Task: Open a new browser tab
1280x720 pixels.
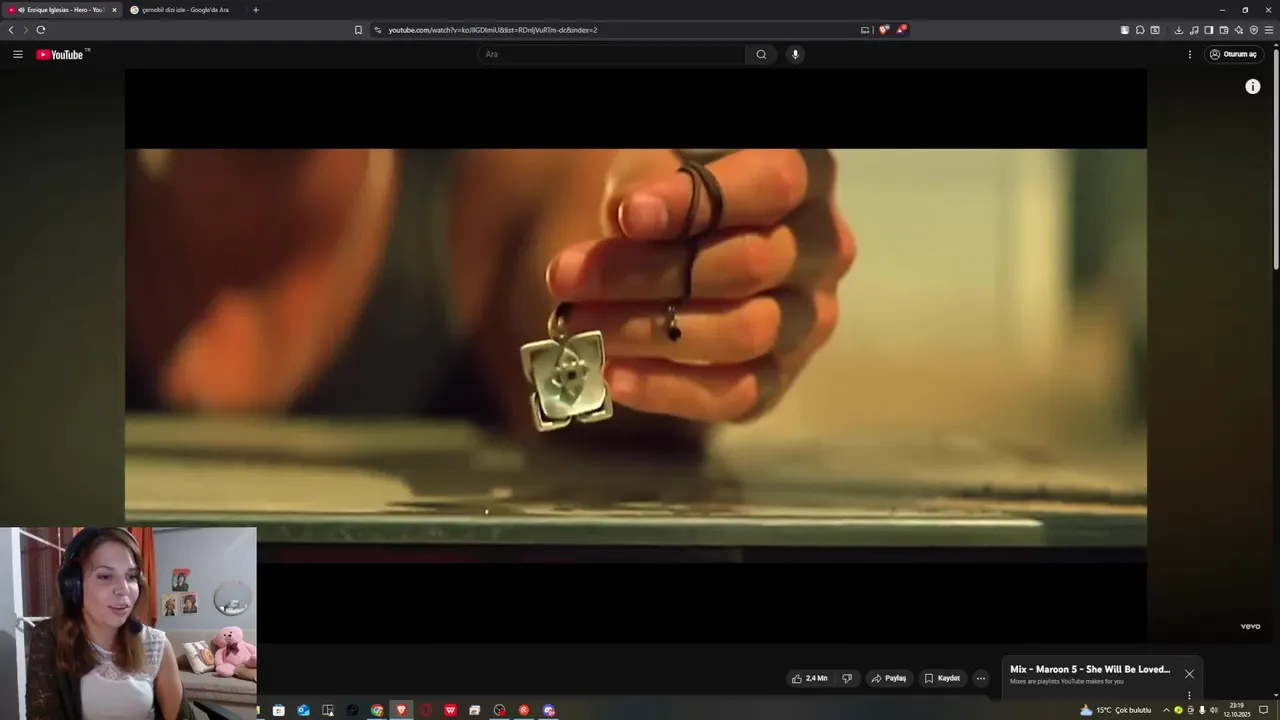Action: [256, 10]
